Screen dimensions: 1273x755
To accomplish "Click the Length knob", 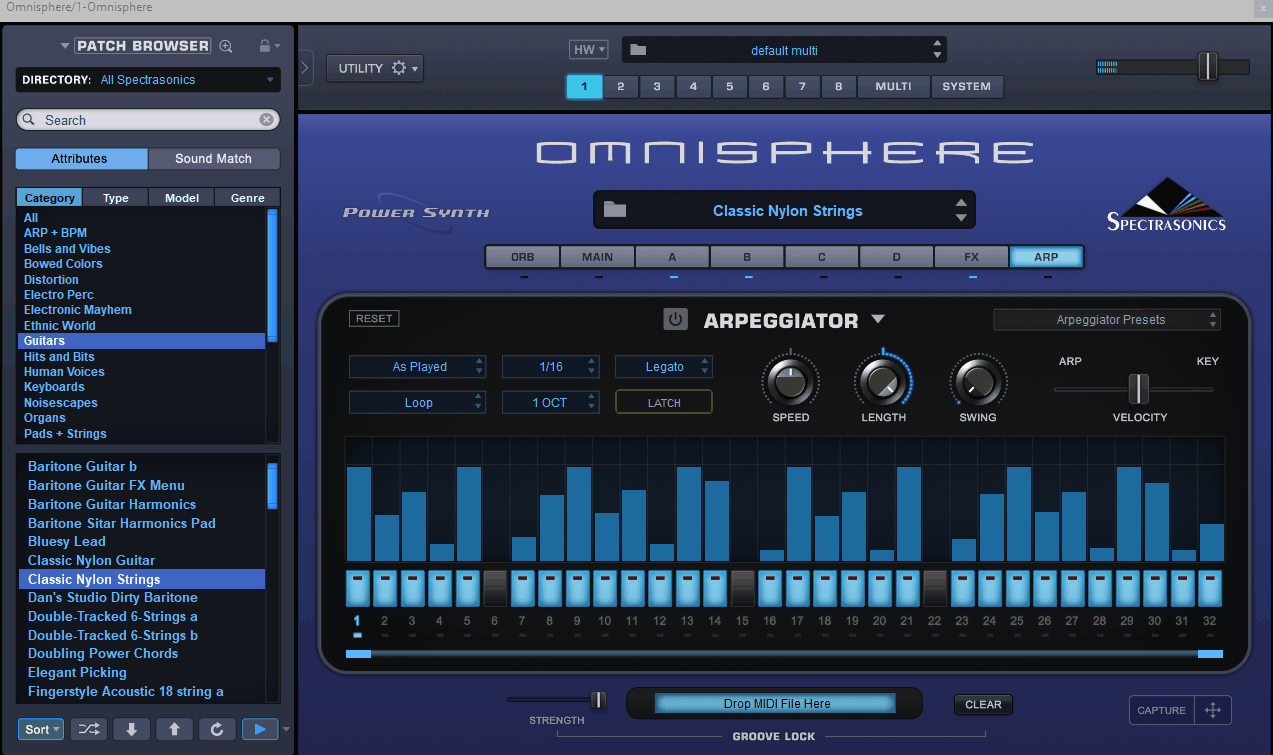I will point(883,382).
